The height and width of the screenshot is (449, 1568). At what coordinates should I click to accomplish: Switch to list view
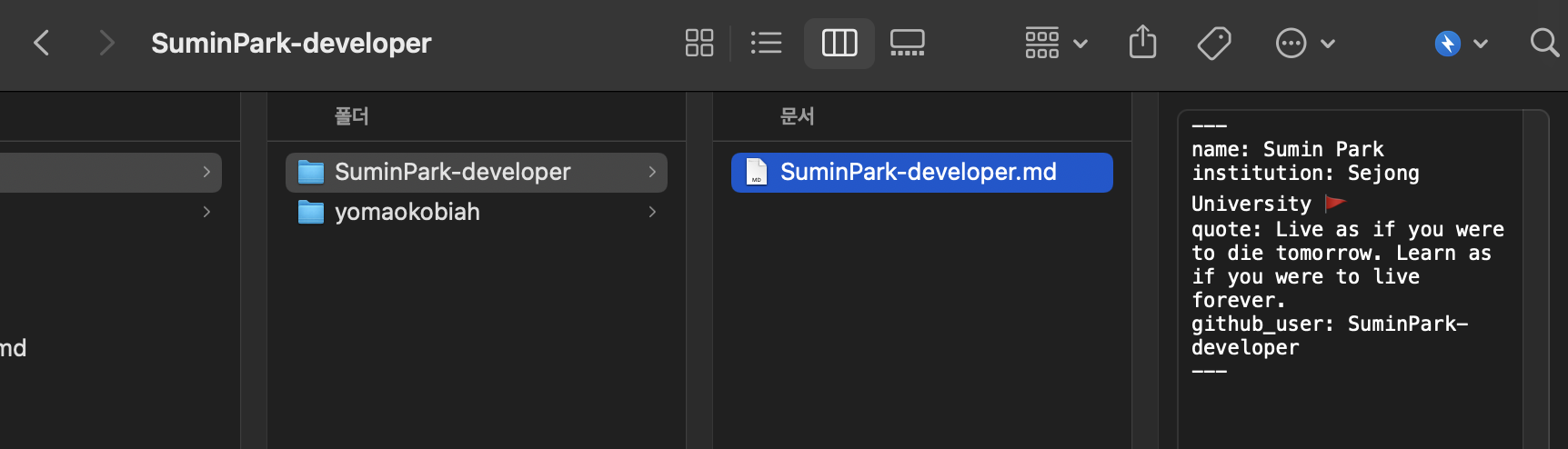click(x=766, y=43)
